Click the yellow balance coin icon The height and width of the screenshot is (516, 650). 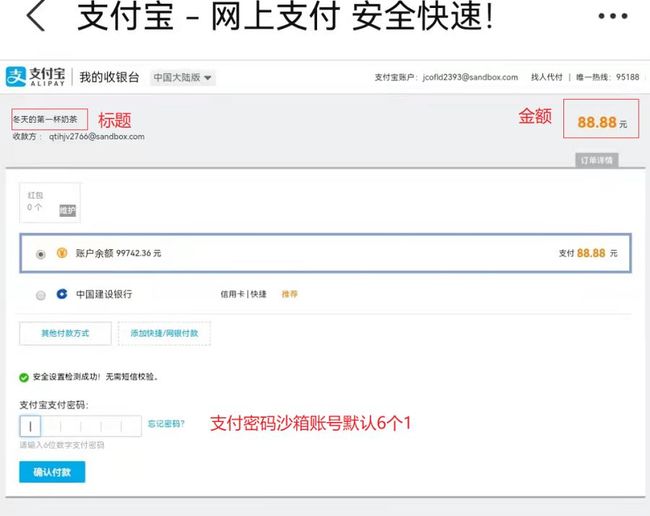click(x=62, y=253)
